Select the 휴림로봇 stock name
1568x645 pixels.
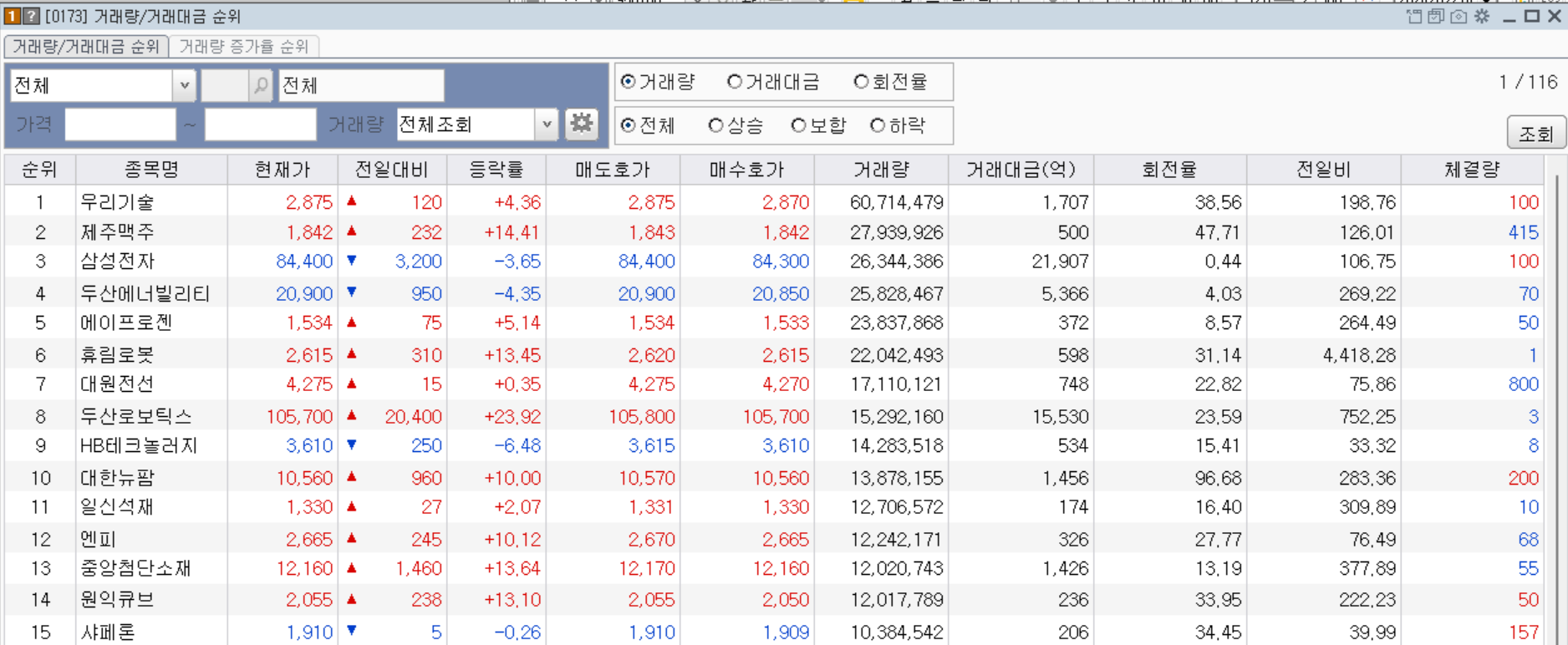(x=117, y=355)
